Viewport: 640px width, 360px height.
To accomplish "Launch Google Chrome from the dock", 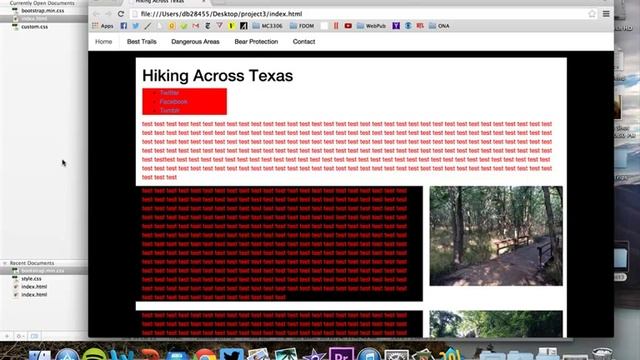I will point(204,355).
